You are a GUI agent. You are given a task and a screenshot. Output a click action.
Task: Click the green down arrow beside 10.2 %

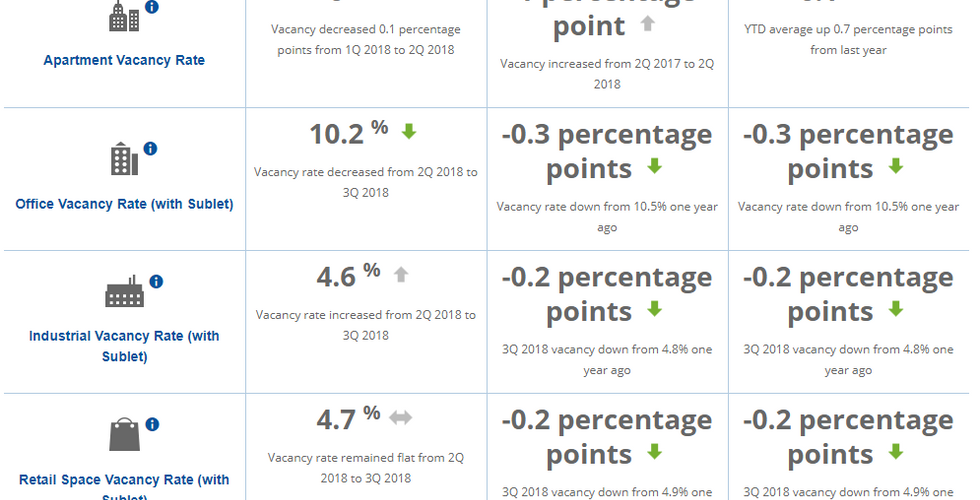[x=408, y=131]
